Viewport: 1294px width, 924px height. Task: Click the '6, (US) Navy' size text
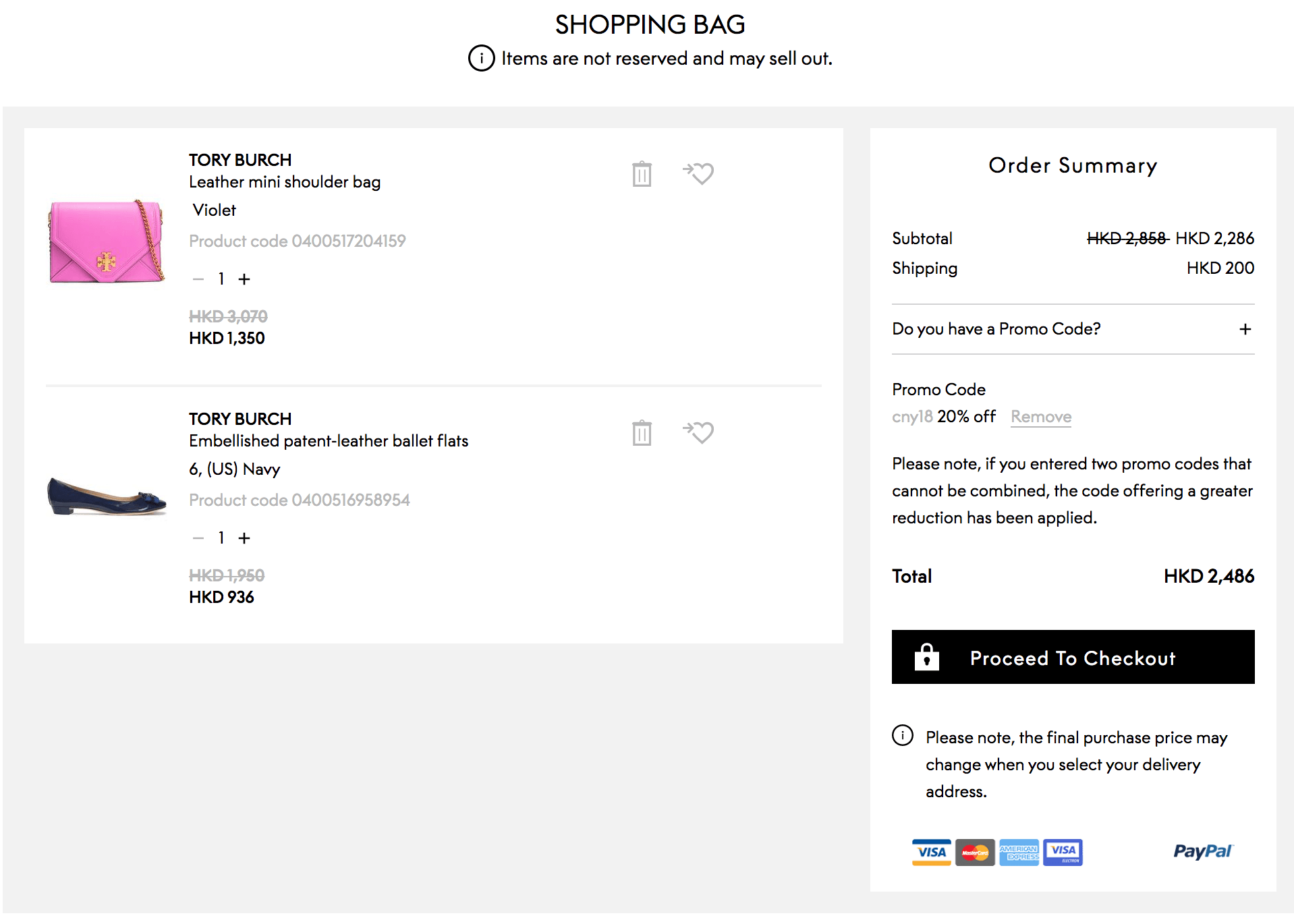click(235, 469)
